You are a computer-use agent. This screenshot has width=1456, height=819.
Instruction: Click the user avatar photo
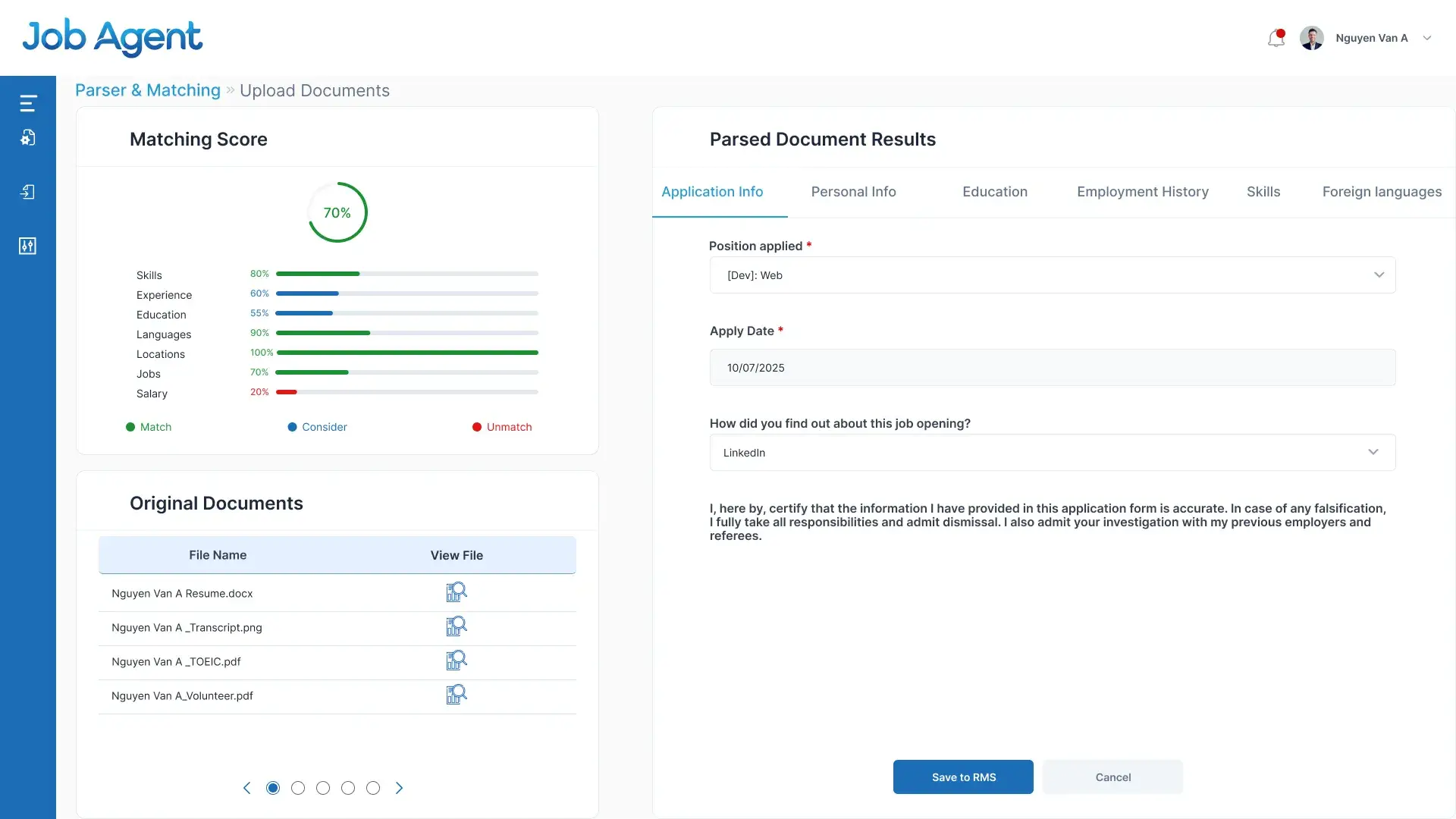[1312, 38]
